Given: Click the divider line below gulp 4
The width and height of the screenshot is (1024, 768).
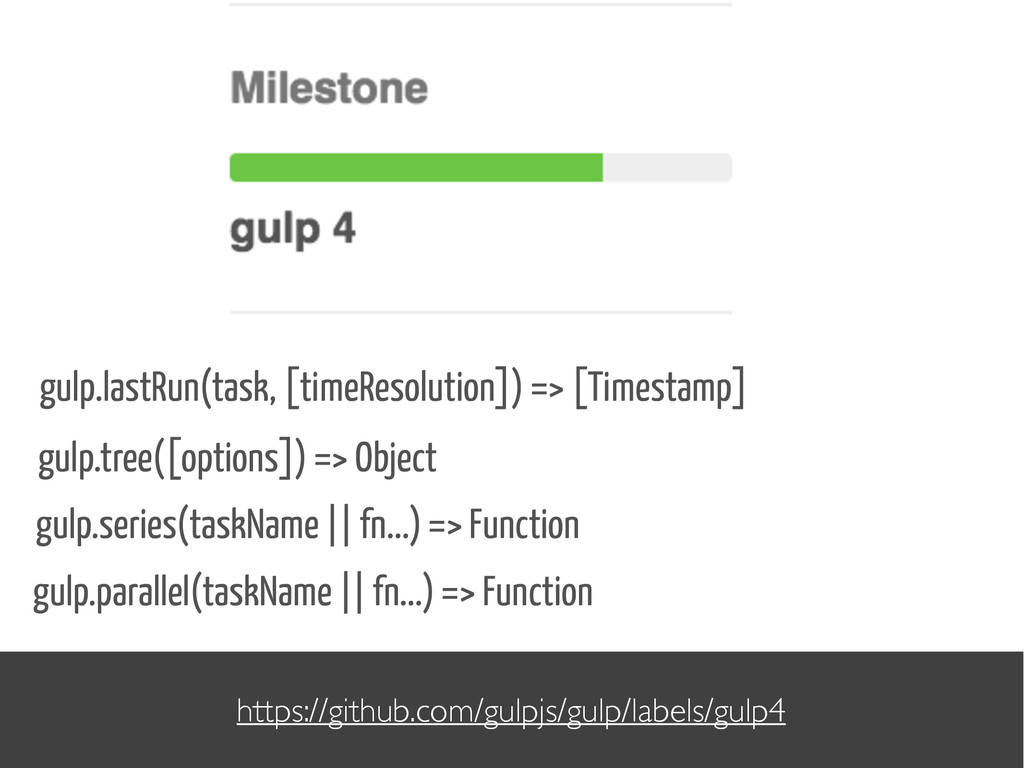Looking at the screenshot, I should 481,313.
